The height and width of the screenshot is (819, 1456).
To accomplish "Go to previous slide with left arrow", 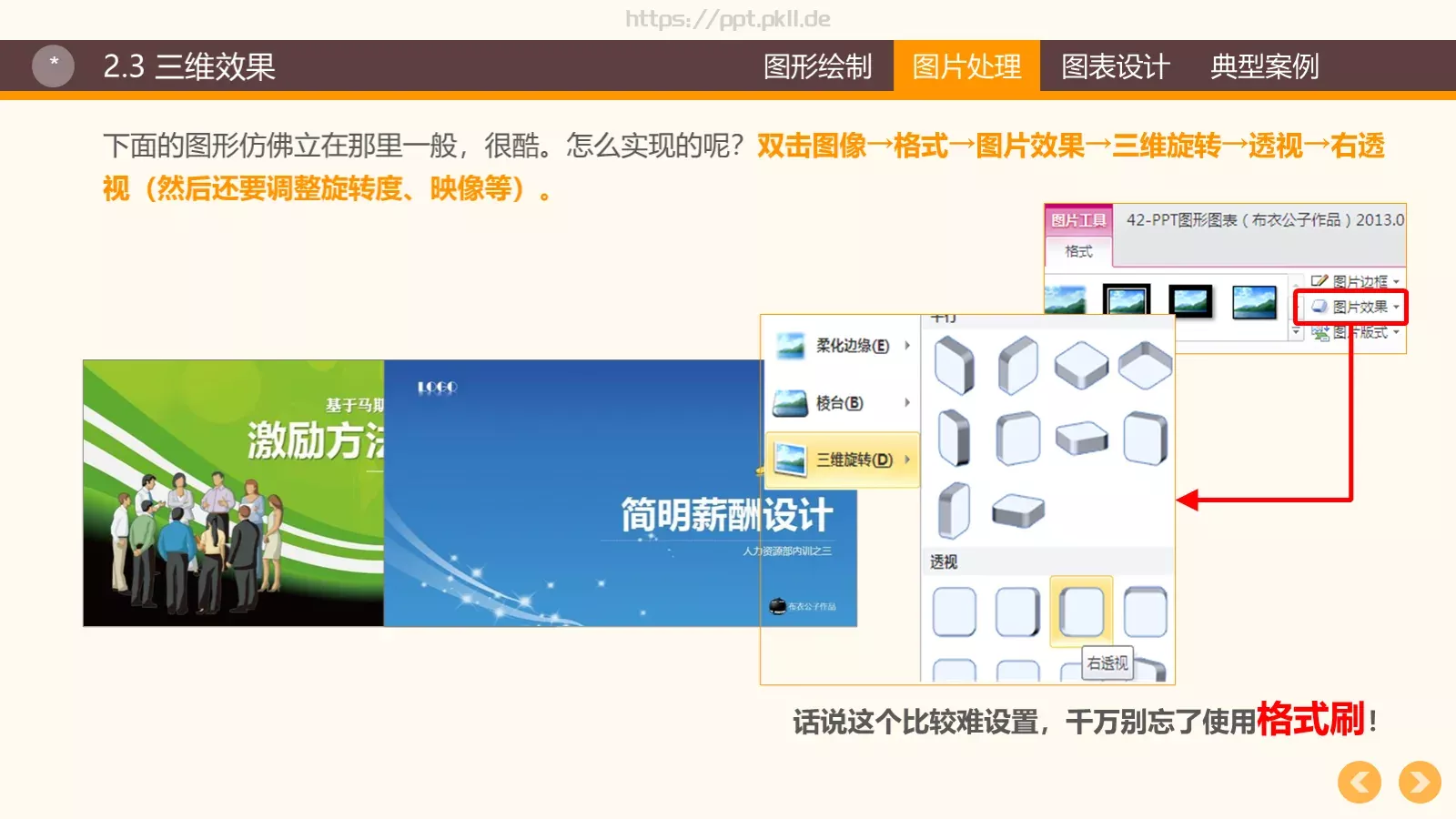I will click(x=1360, y=782).
